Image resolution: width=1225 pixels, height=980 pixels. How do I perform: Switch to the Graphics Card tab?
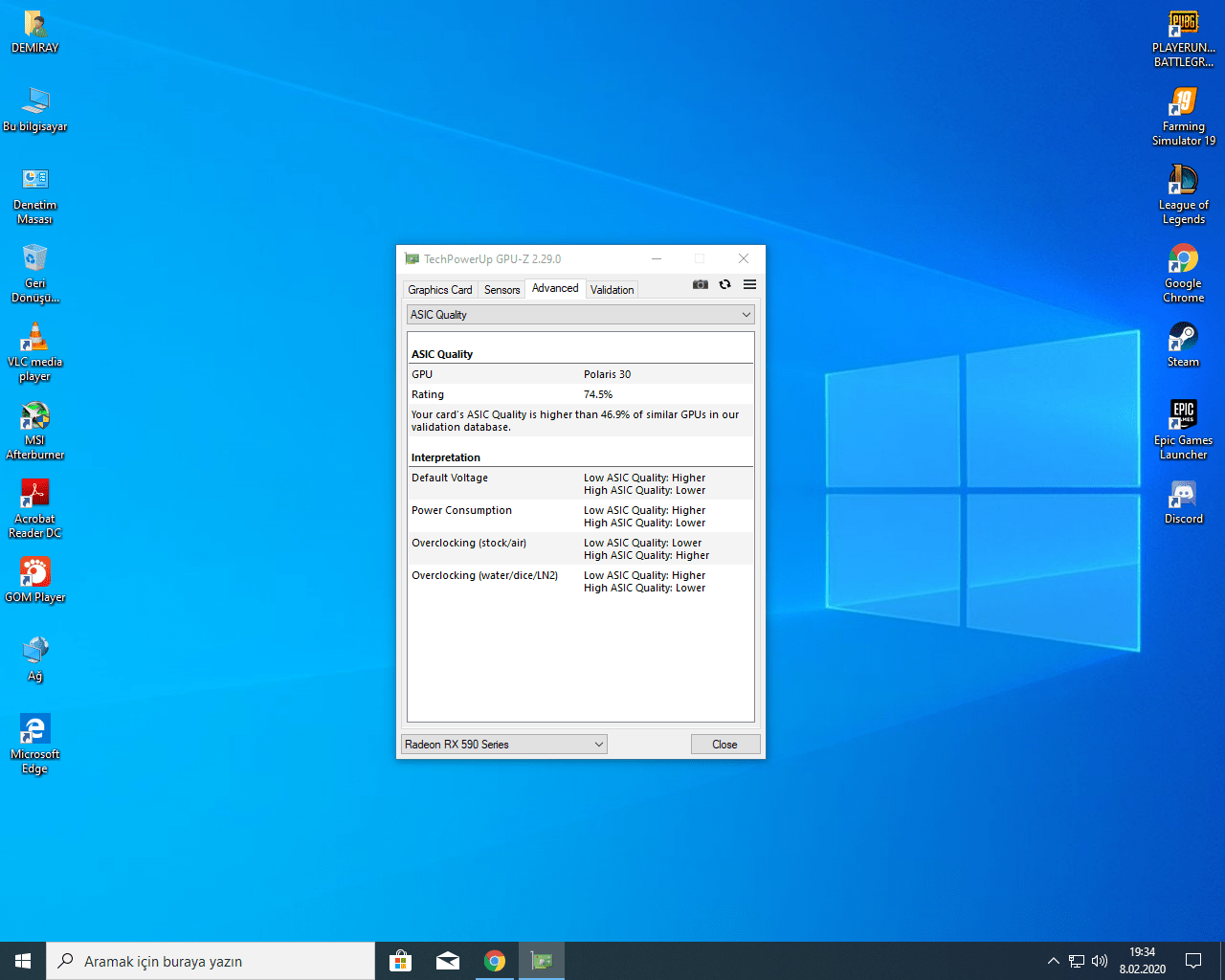click(x=439, y=290)
